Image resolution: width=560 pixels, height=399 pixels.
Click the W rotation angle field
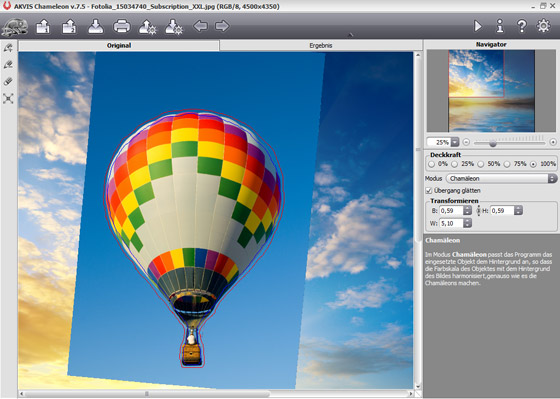tap(451, 223)
